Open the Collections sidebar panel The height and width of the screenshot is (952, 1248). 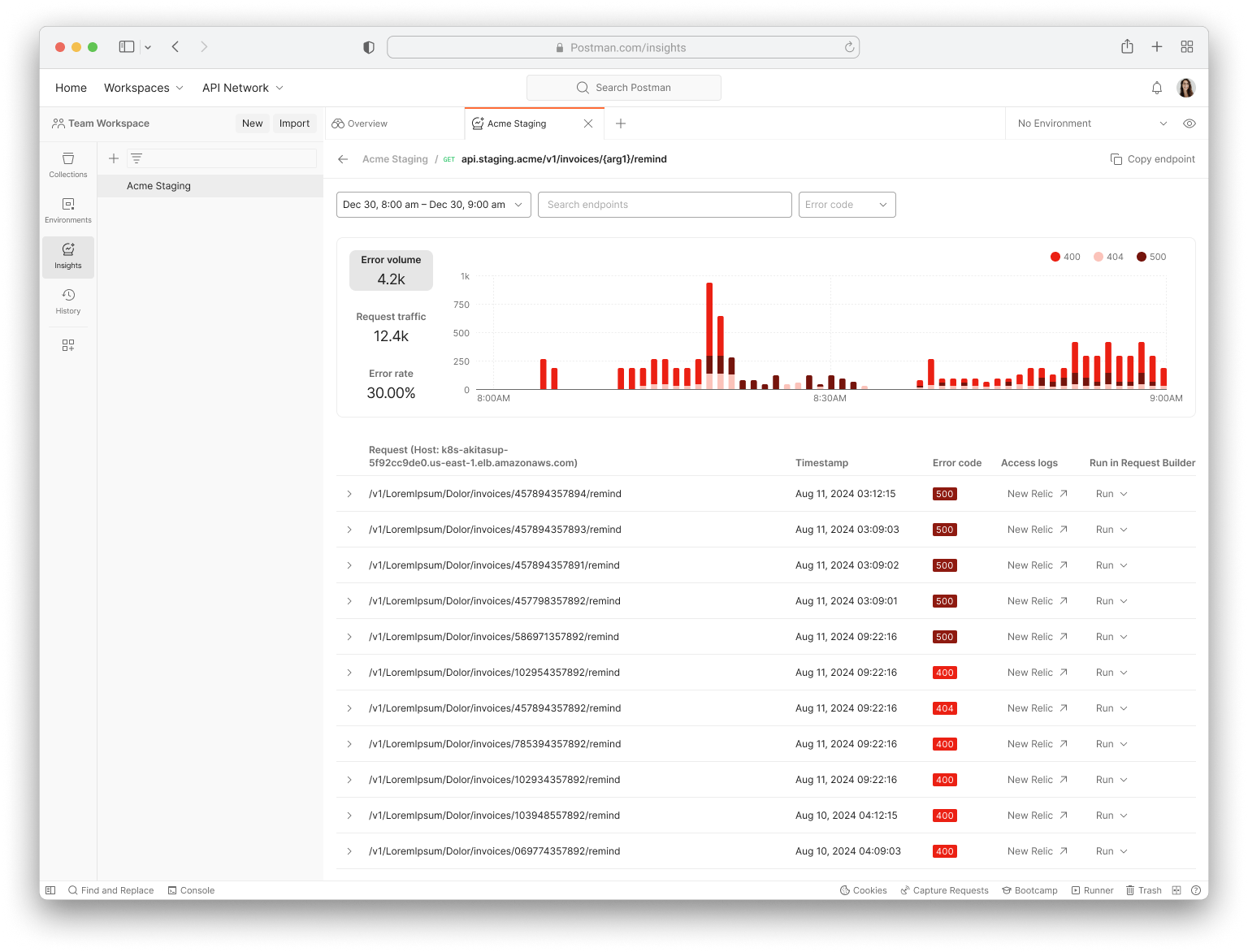pyautogui.click(x=68, y=165)
